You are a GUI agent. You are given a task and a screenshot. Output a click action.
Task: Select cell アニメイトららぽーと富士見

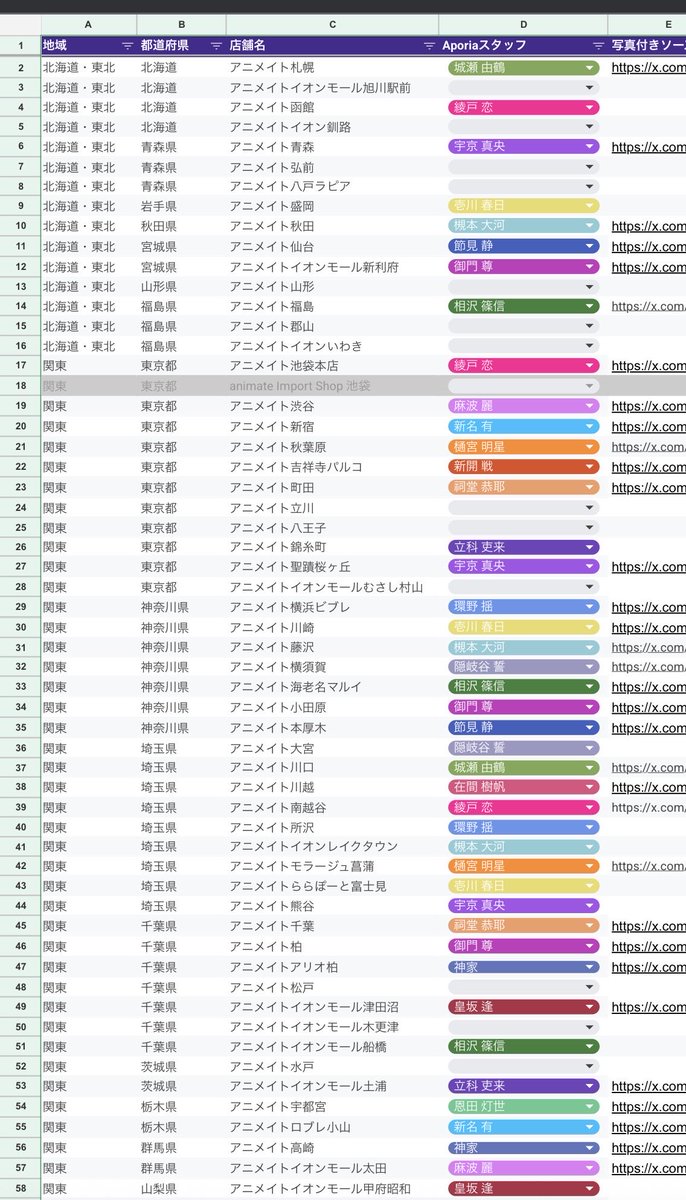(x=332, y=886)
